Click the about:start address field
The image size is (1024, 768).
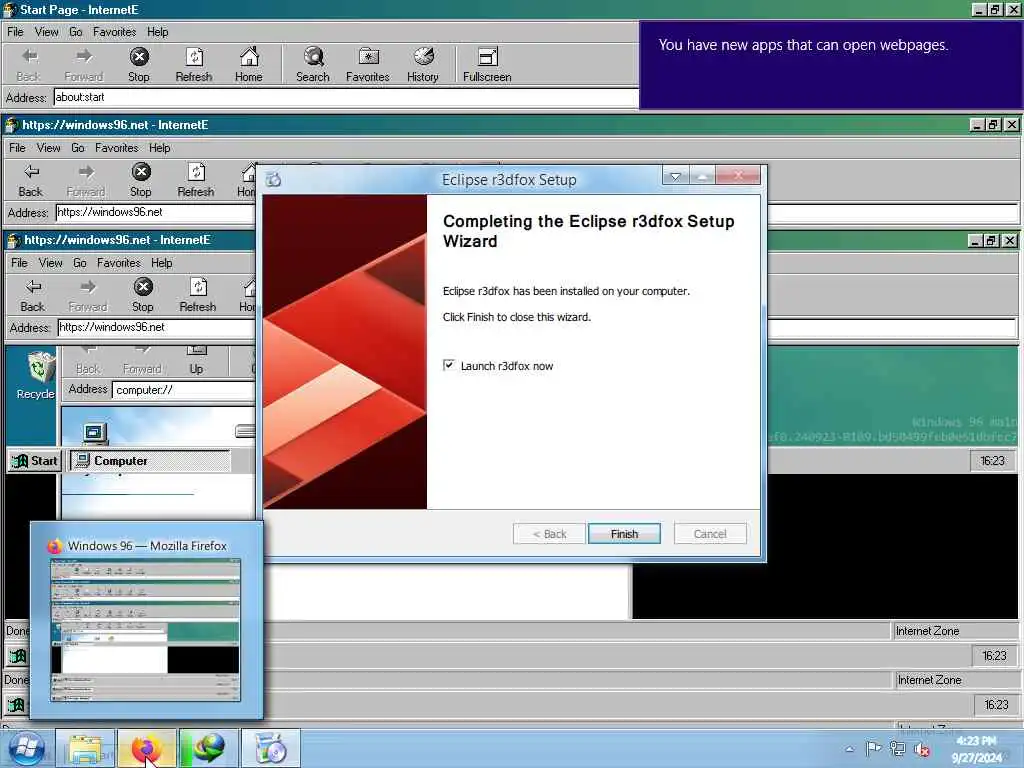[x=345, y=97]
